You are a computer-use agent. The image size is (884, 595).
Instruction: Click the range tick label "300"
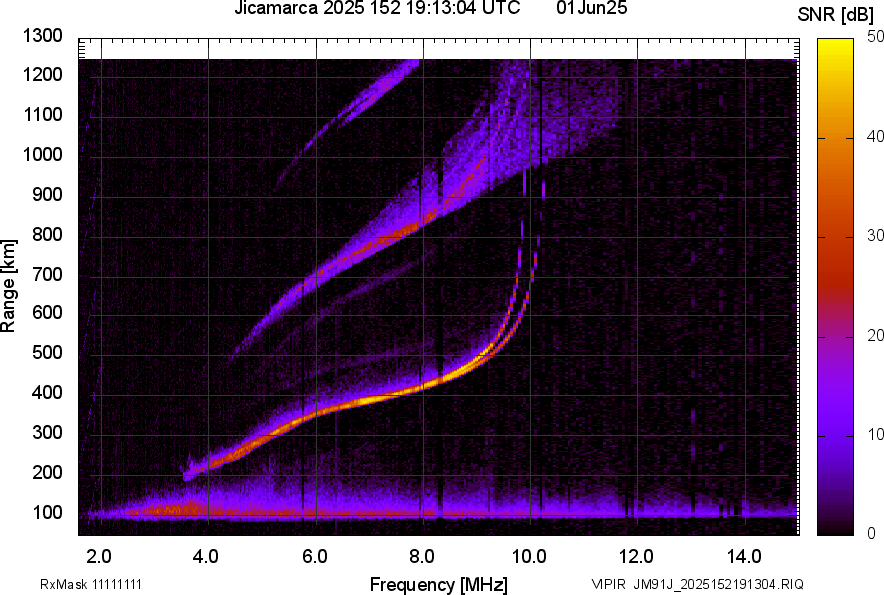[x=48, y=432]
